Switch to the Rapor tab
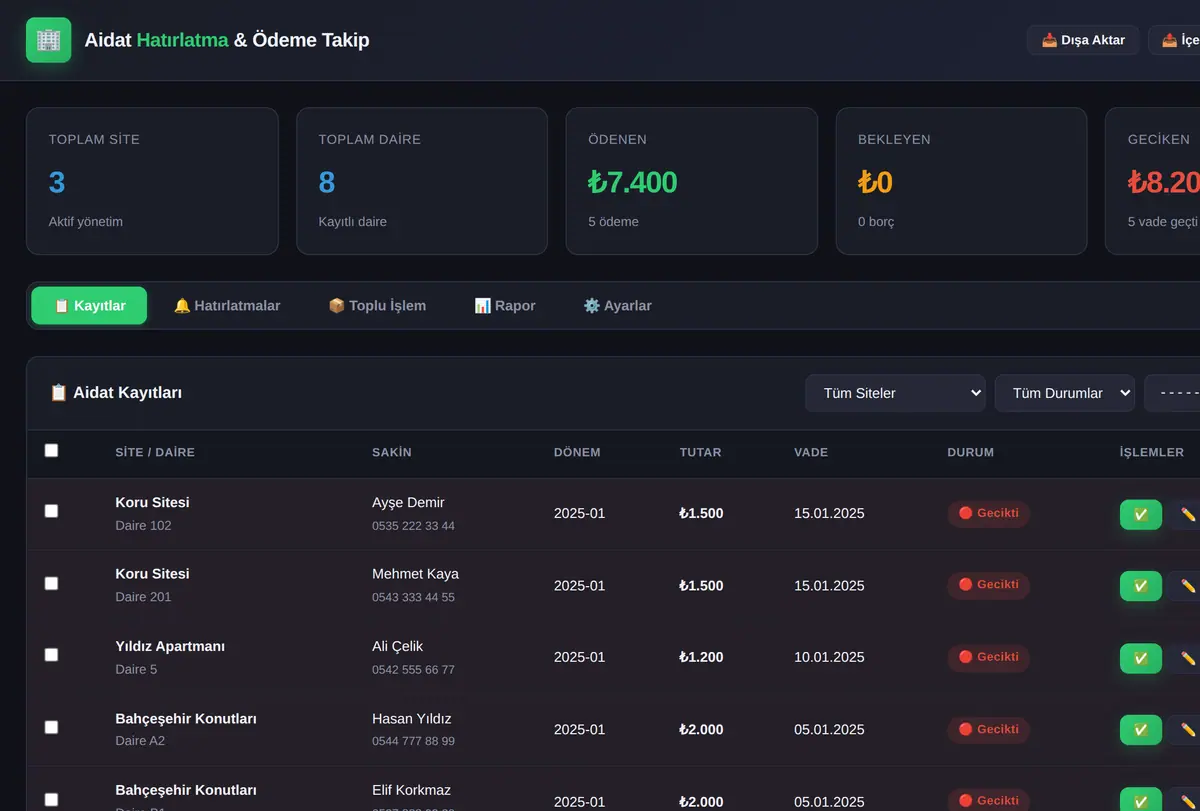This screenshot has height=811, width=1200. (x=505, y=306)
